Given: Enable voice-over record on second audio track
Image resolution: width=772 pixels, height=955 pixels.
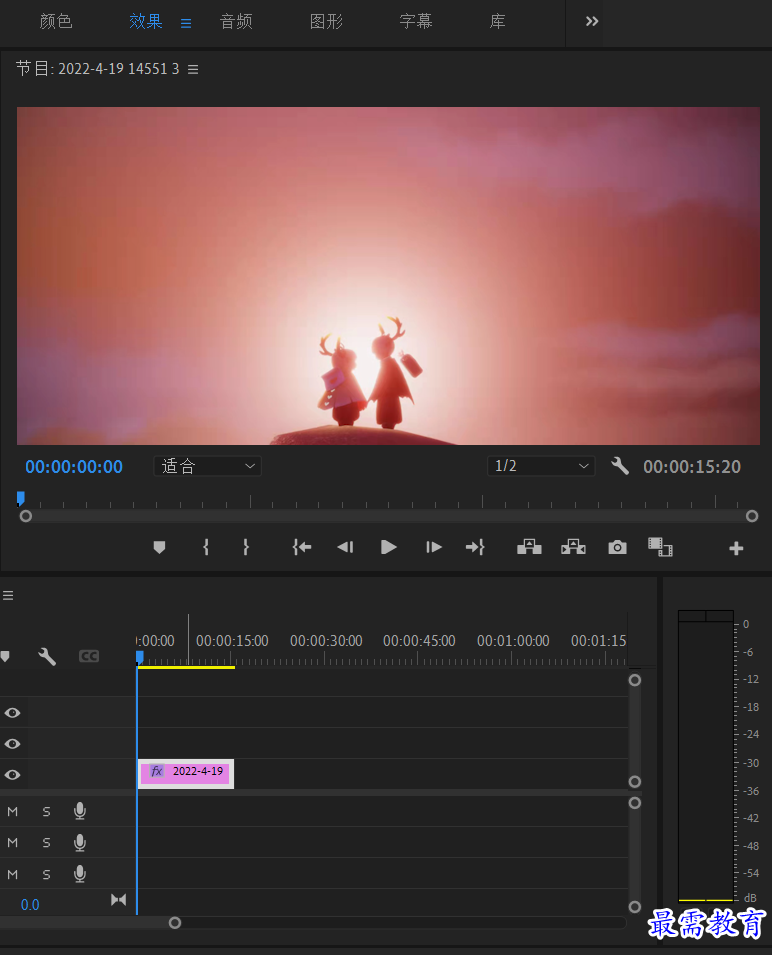Looking at the screenshot, I should pos(80,842).
